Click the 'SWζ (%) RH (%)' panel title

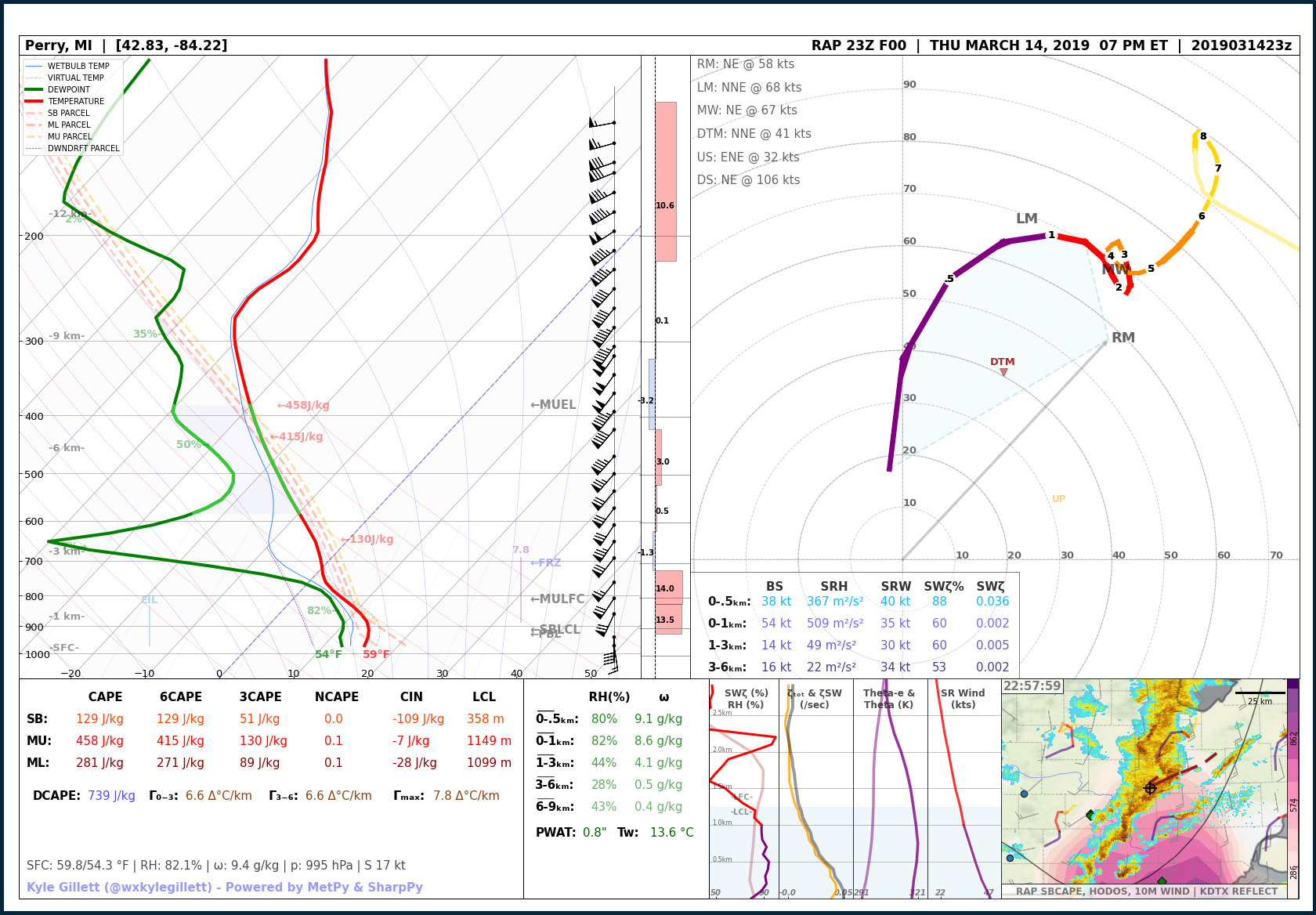click(x=746, y=699)
